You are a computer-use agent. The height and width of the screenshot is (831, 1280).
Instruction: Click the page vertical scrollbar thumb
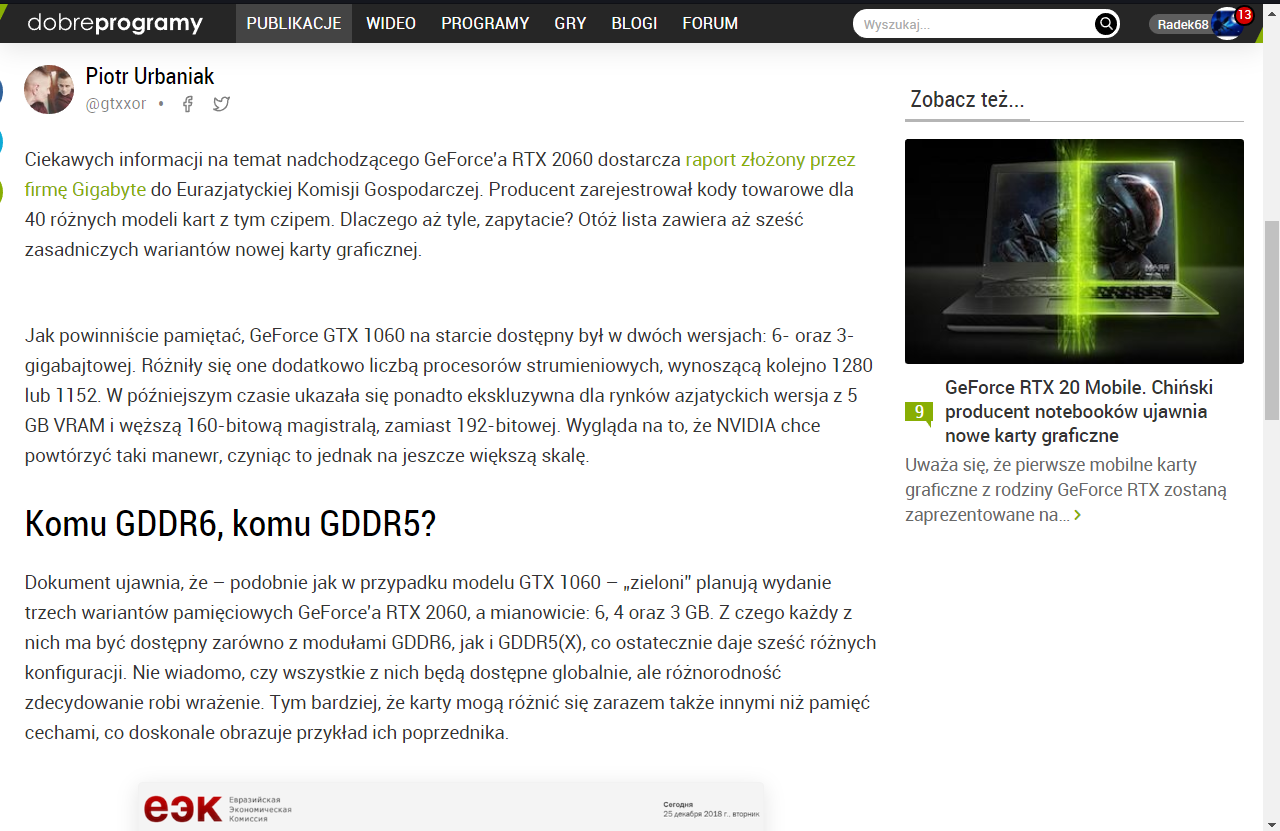(x=1272, y=320)
